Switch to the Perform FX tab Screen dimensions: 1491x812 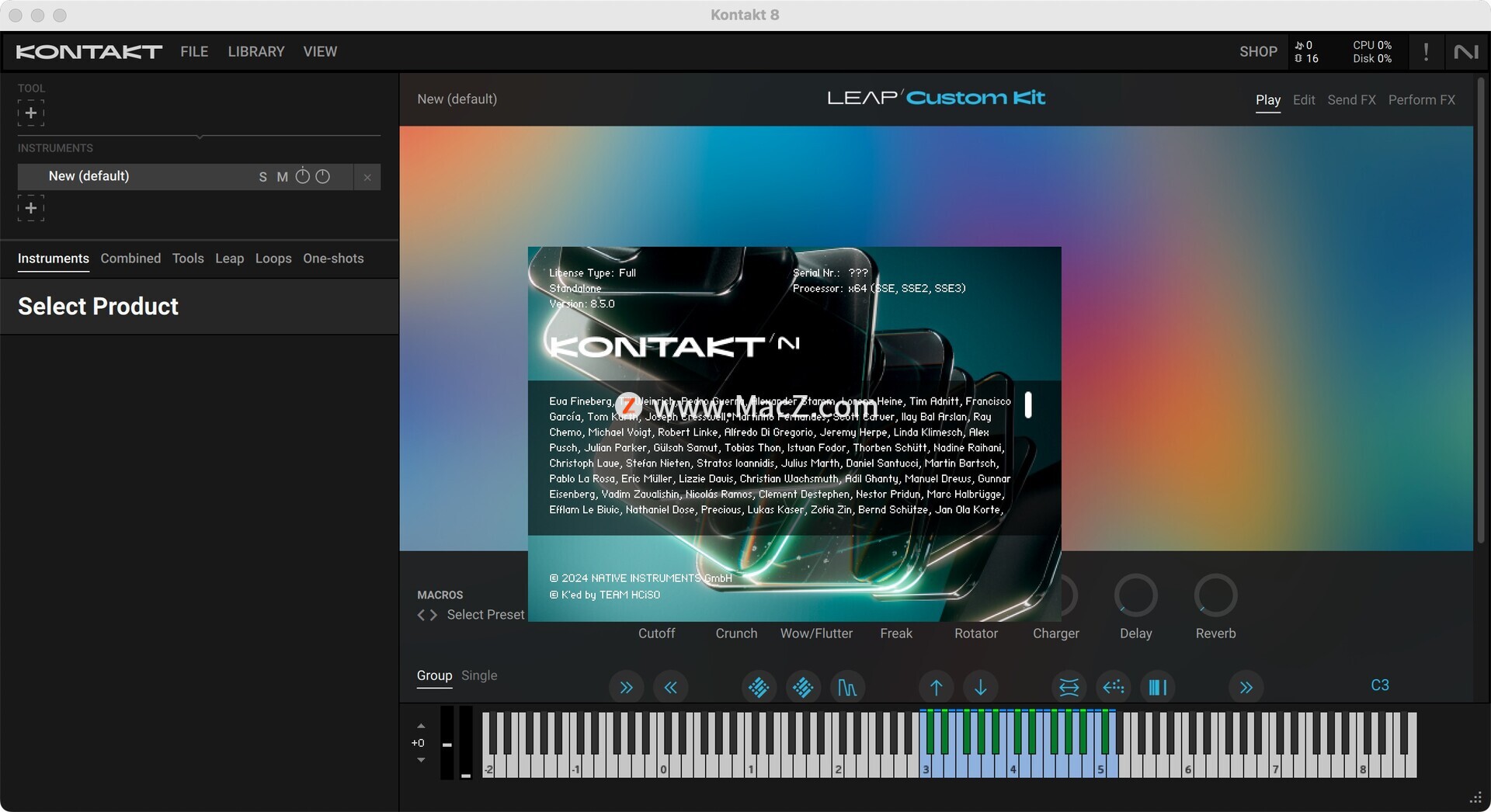point(1421,100)
